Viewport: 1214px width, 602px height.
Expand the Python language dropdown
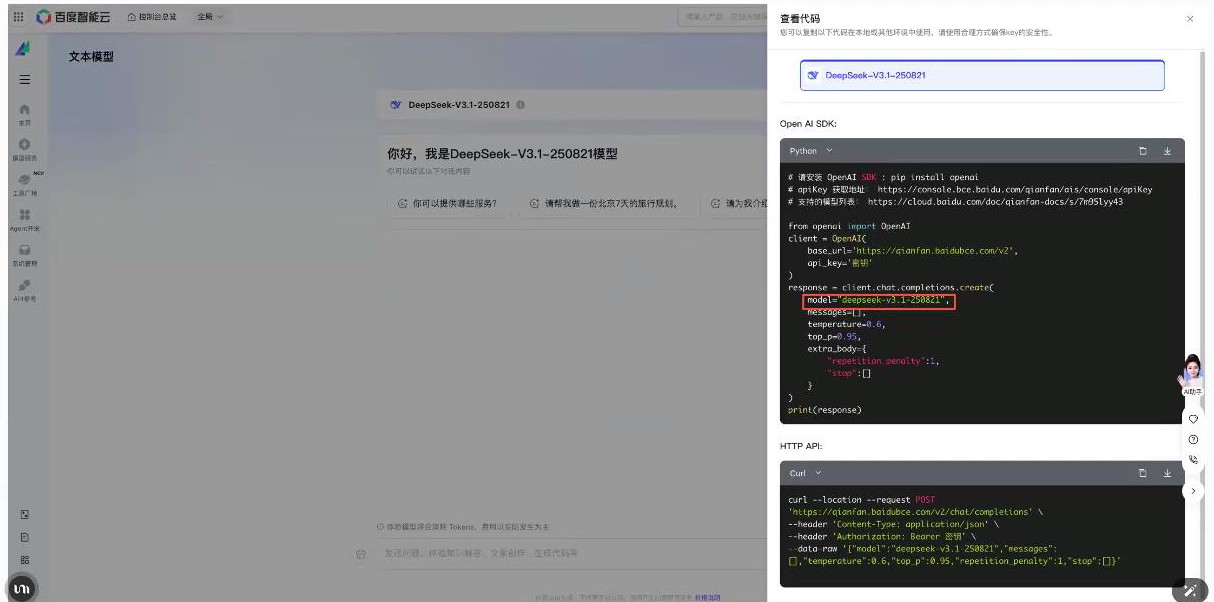811,151
